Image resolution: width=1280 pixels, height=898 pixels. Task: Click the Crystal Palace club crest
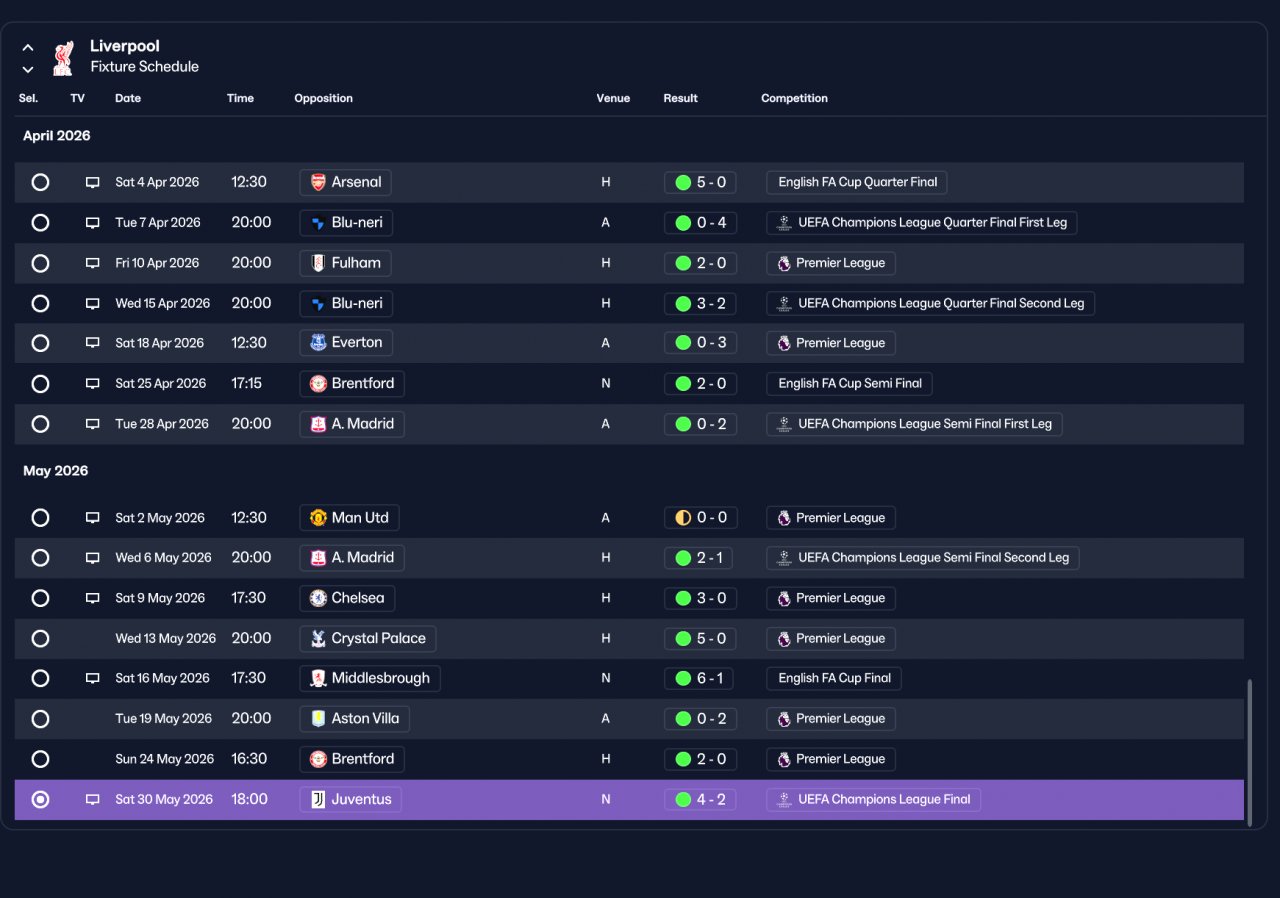tap(318, 638)
